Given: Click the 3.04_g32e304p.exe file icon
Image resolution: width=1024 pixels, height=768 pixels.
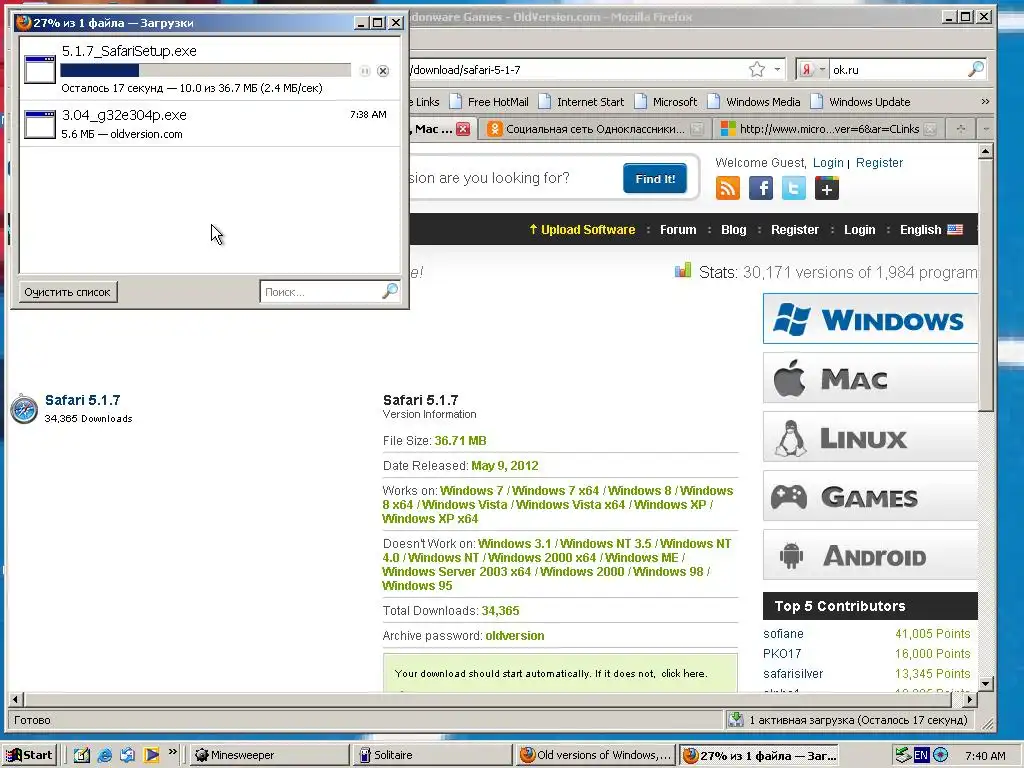Looking at the screenshot, I should 40,124.
